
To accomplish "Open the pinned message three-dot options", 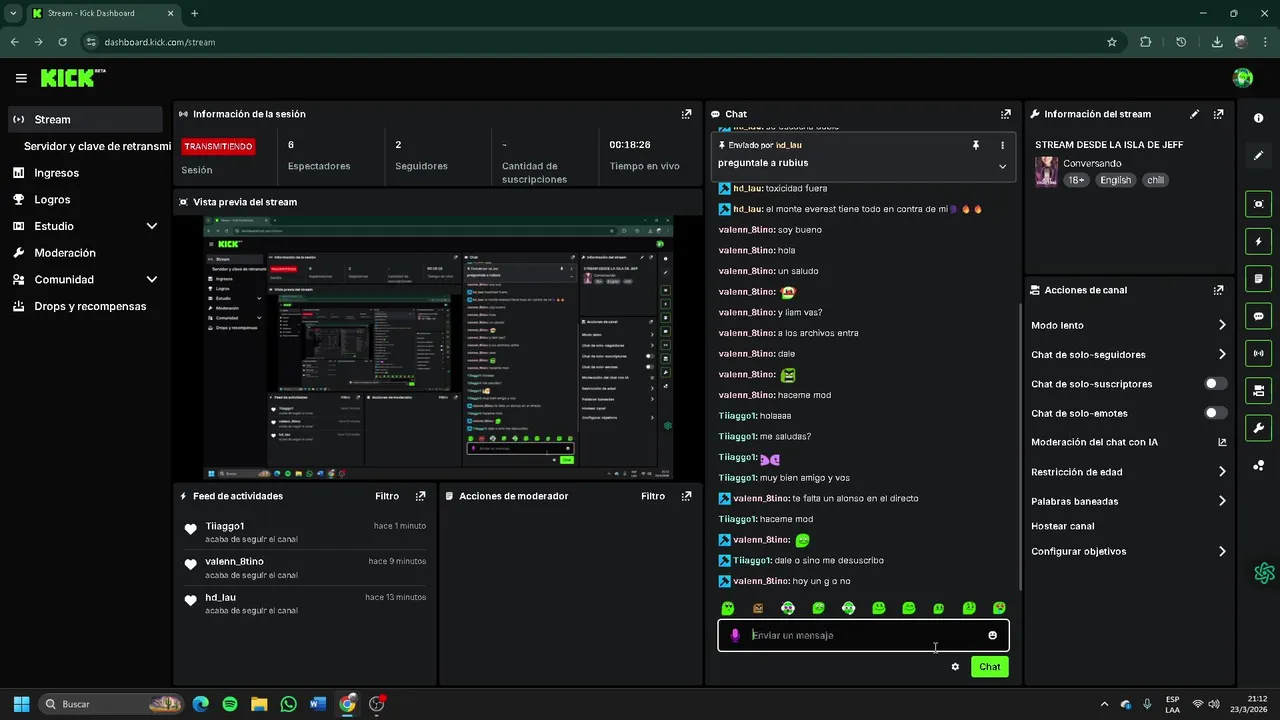I will (1002, 145).
